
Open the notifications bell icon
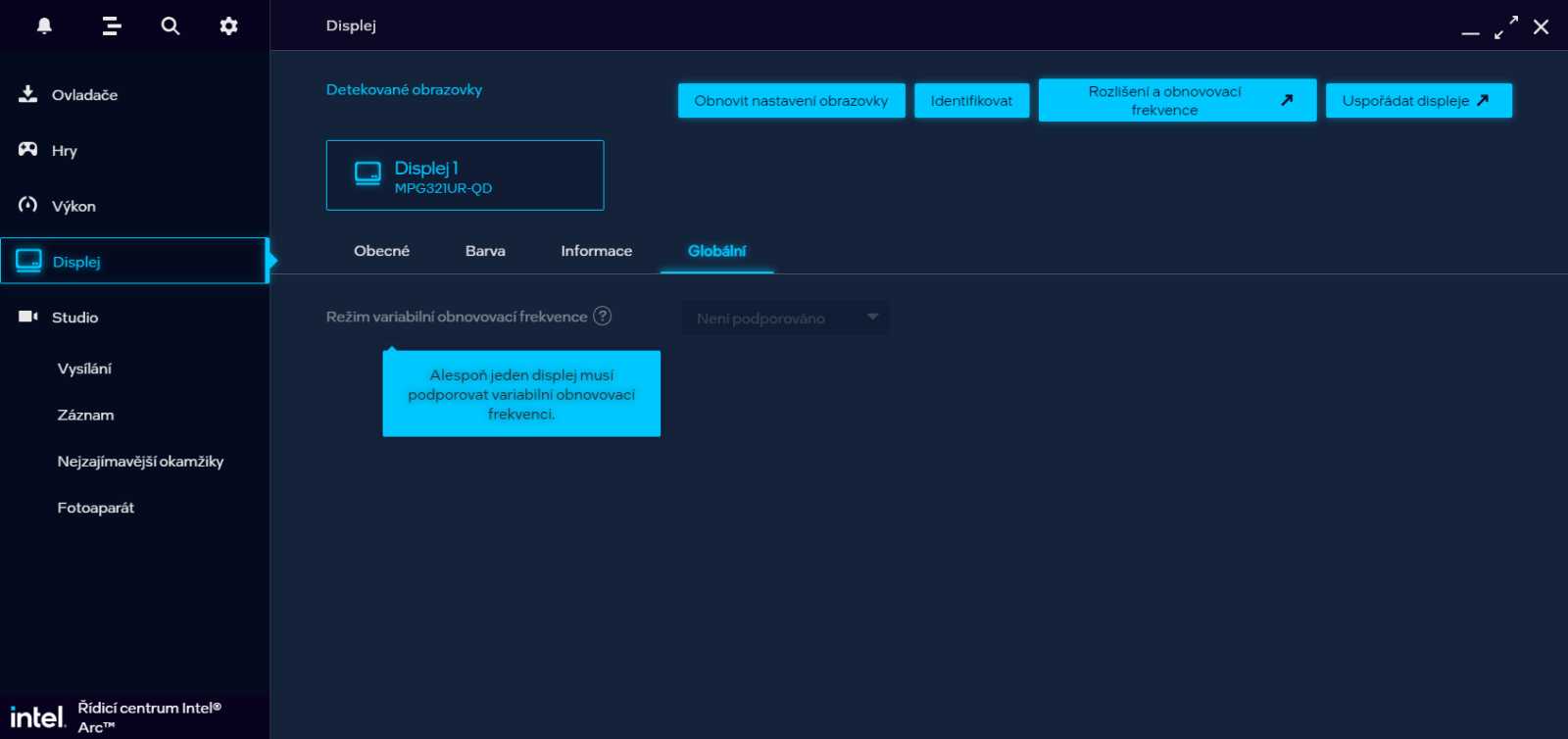(44, 26)
